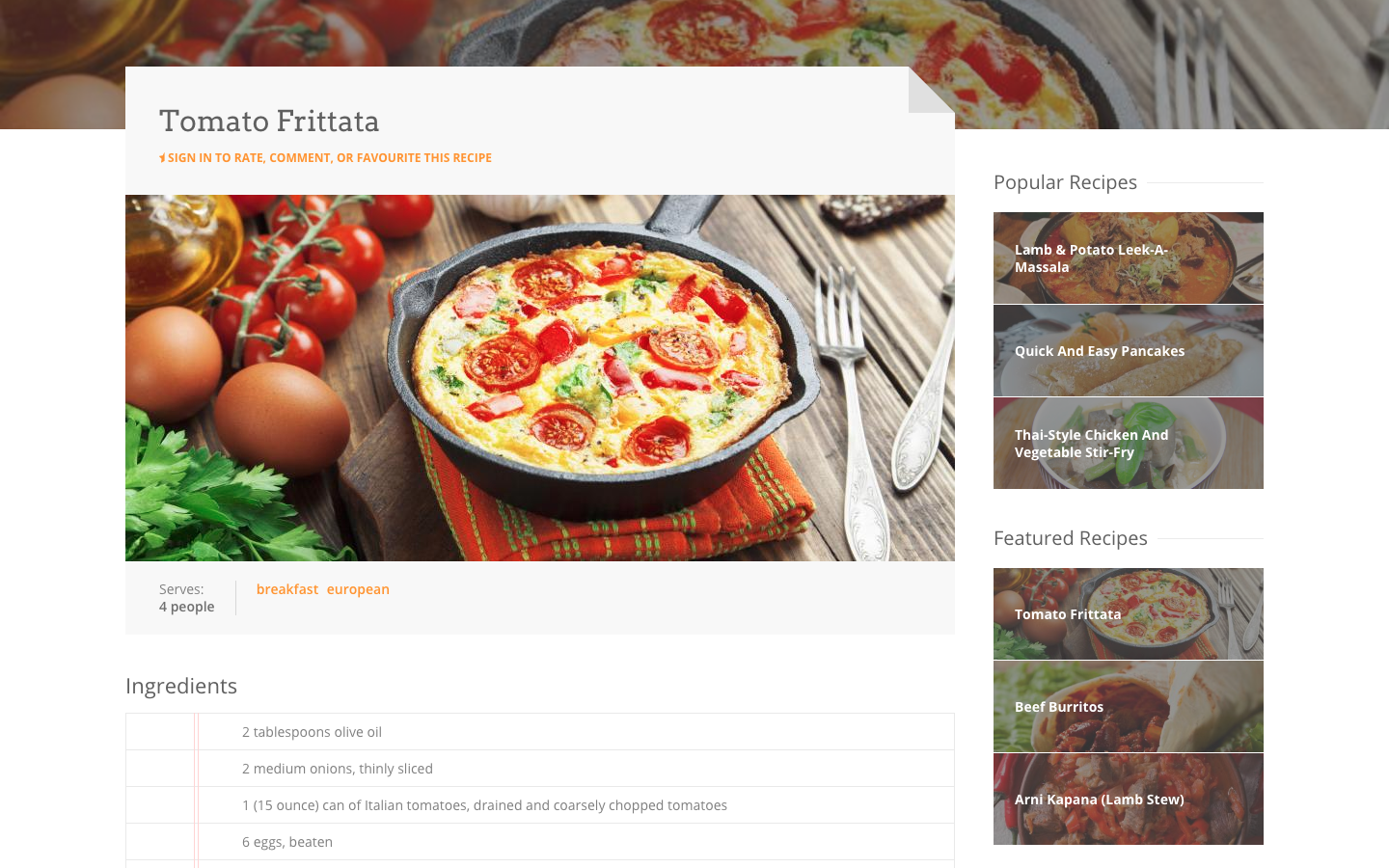The width and height of the screenshot is (1389, 868).
Task: Click the main frittata skillet photo
Action: pyautogui.click(x=540, y=378)
